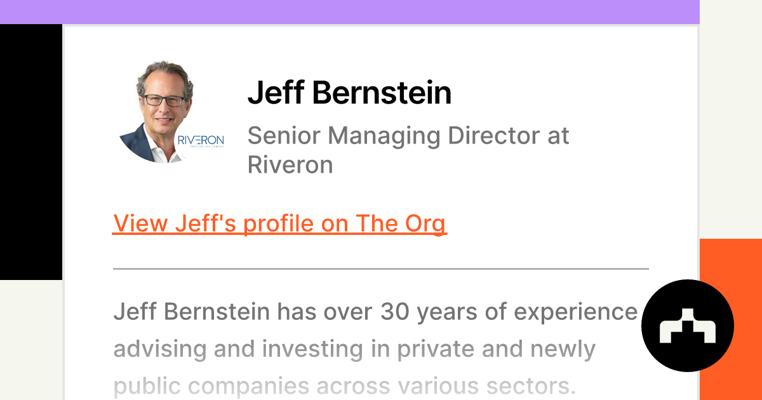
Task: Click "Senior Managing Director at" job title text
Action: coord(408,135)
